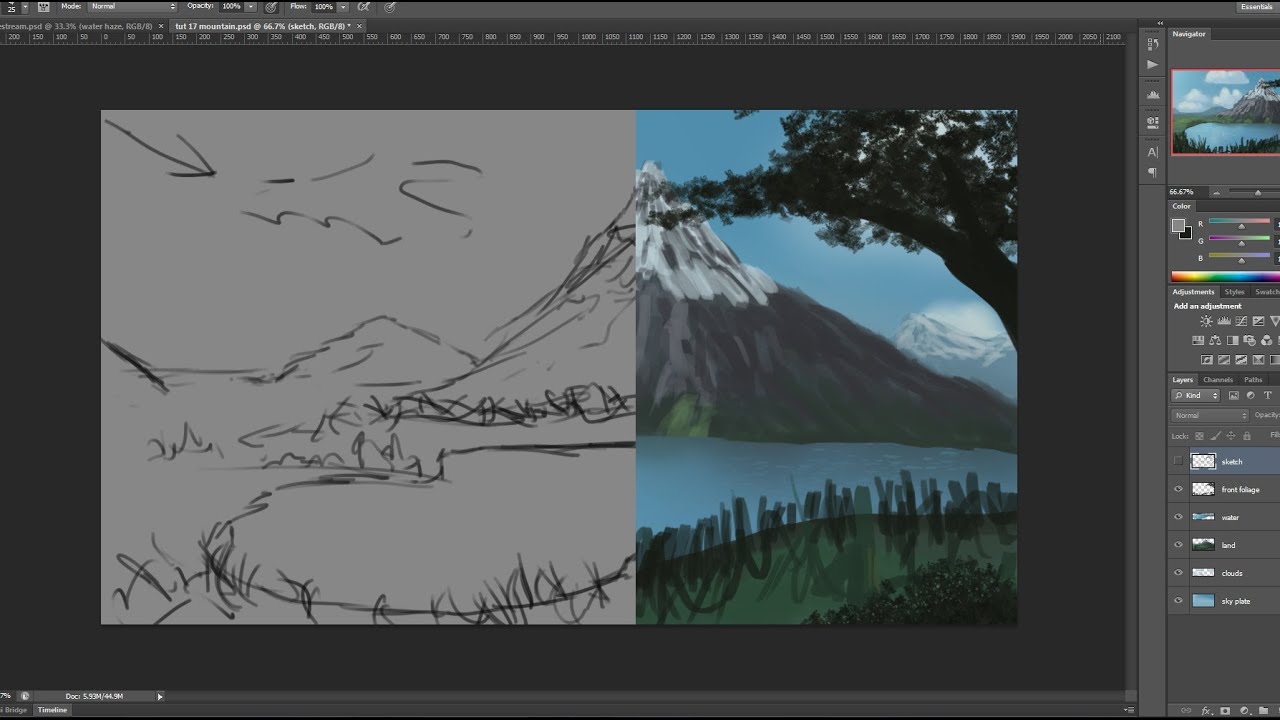
Task: Add a Brightness/Contrast adjustment
Action: click(1206, 321)
